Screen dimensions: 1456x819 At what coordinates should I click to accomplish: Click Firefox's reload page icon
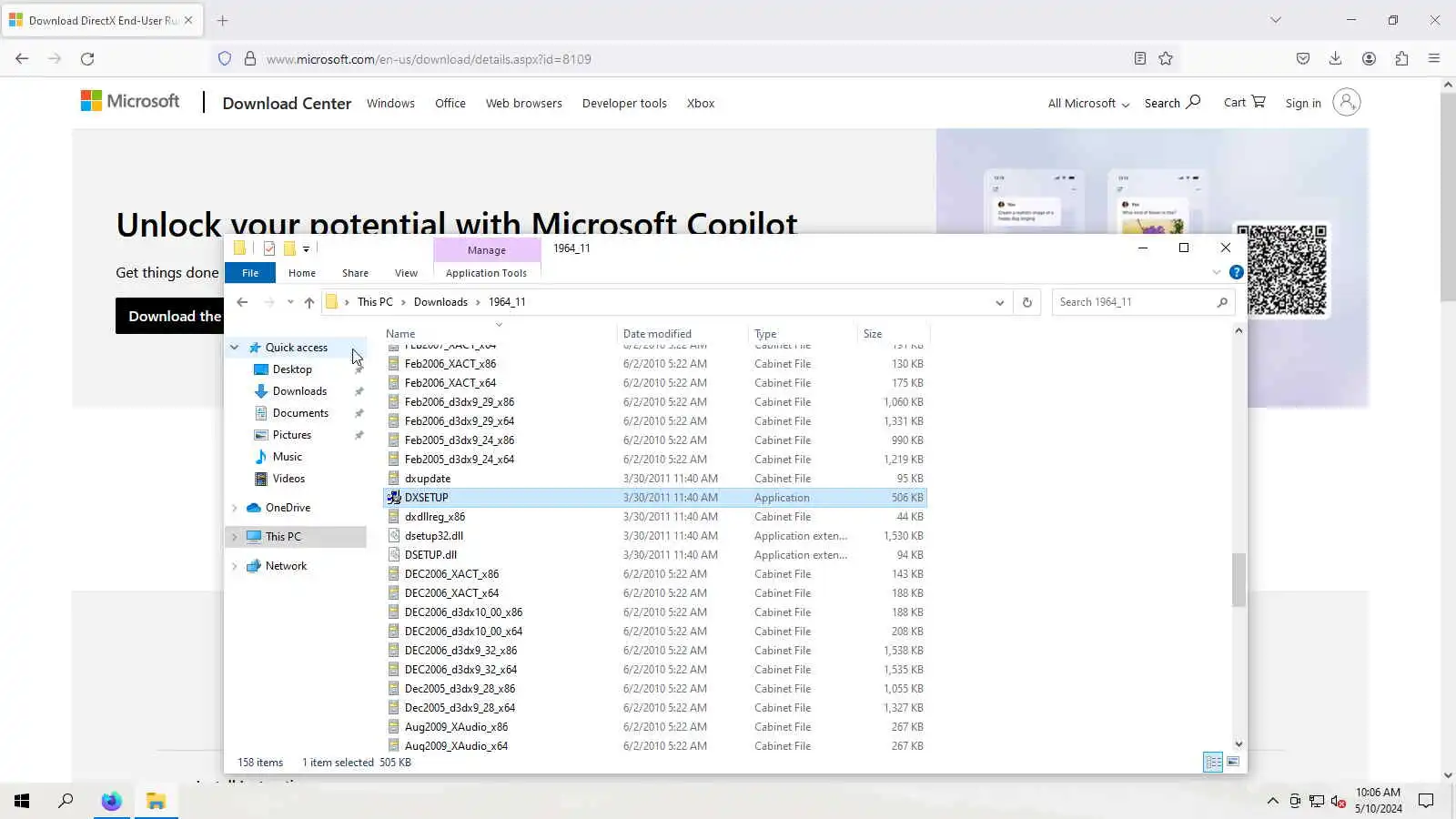coord(87,59)
